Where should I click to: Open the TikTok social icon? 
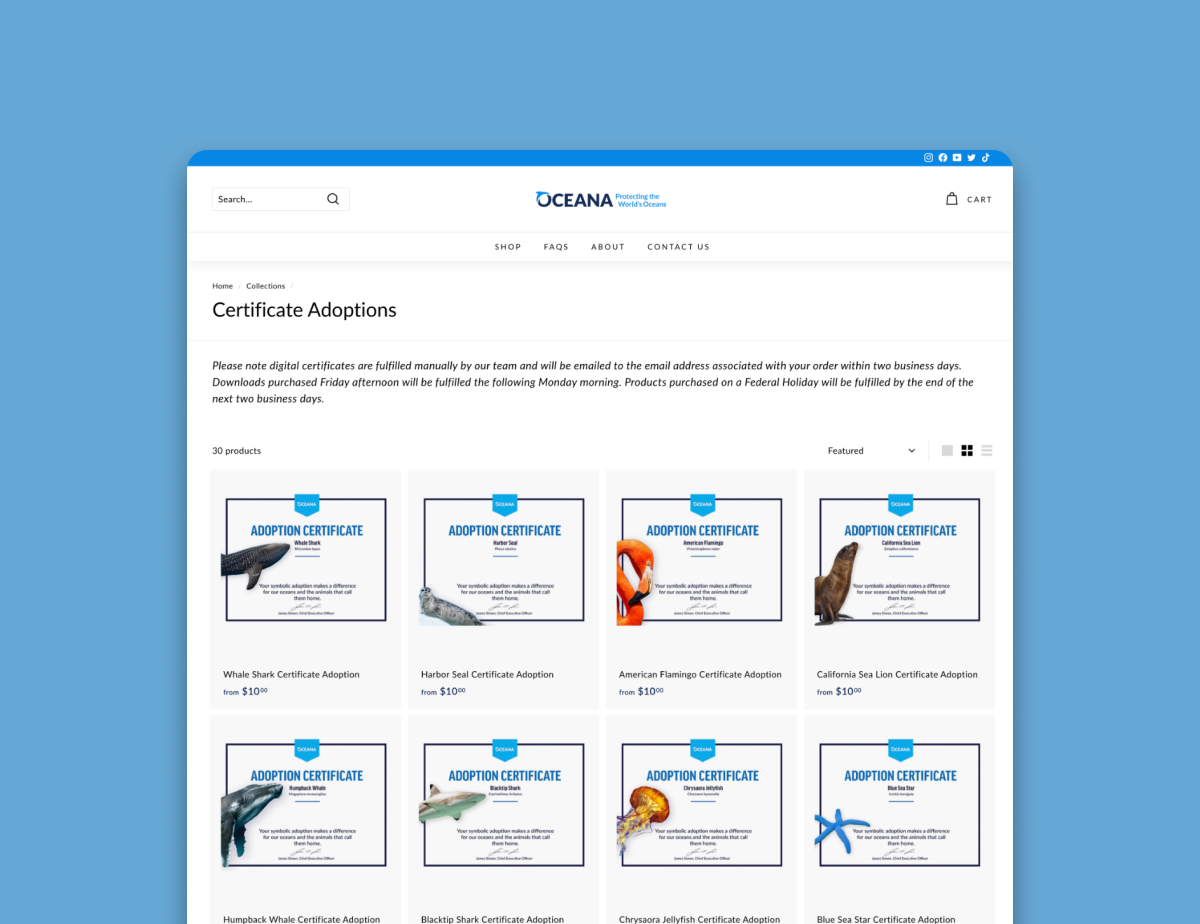click(985, 158)
